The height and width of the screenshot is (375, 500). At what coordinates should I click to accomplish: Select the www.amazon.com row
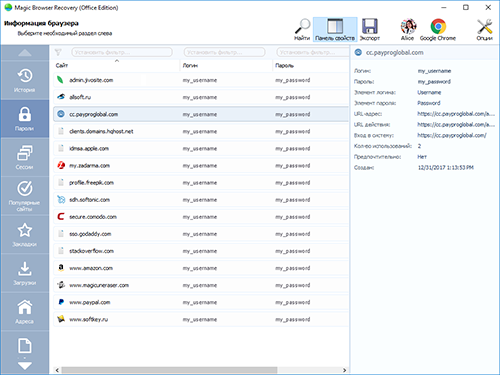coord(201,268)
